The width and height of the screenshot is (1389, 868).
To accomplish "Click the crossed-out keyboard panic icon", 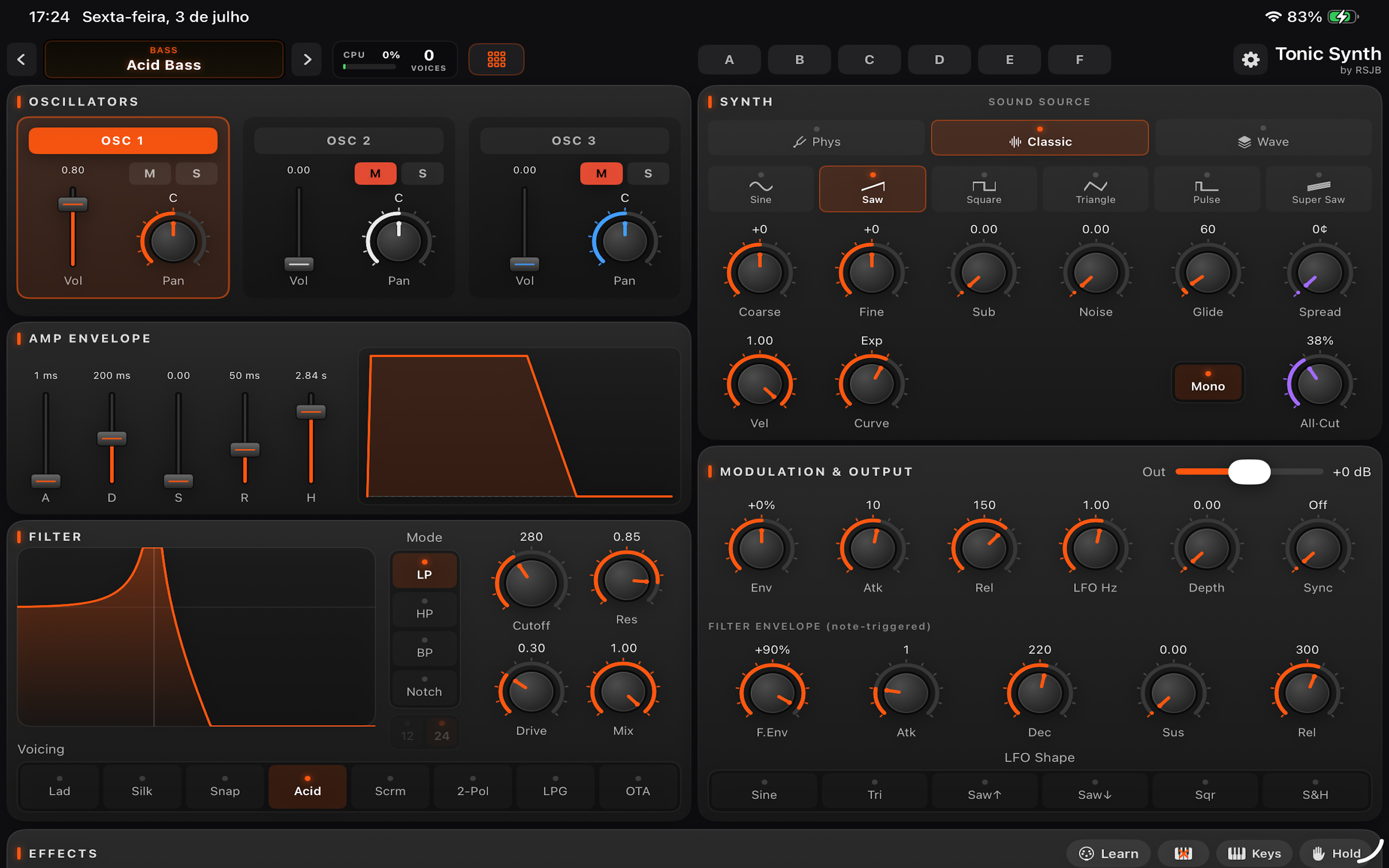I will click(x=1183, y=853).
